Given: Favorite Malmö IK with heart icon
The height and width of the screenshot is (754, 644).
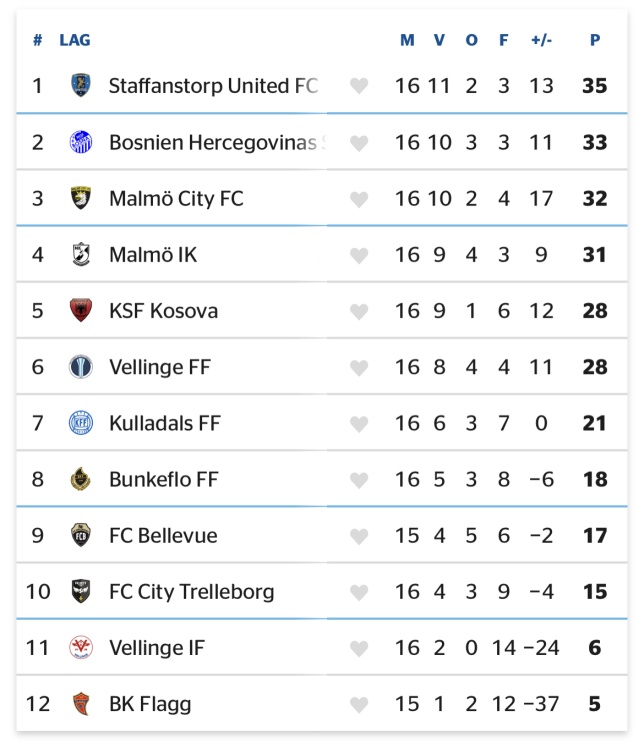Looking at the screenshot, I should [359, 255].
